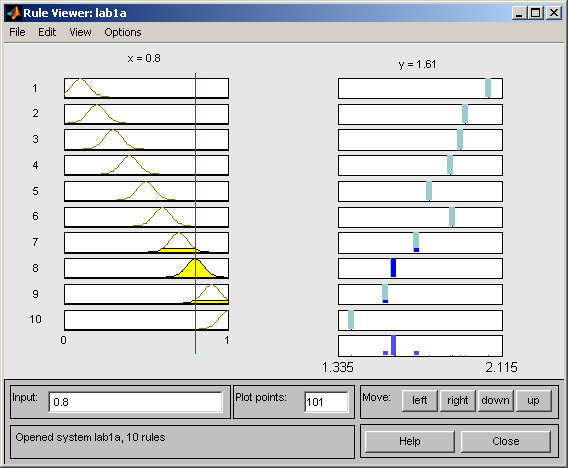This screenshot has width=568, height=468.
Task: Click rule 7 input membership plot
Action: 146,243
